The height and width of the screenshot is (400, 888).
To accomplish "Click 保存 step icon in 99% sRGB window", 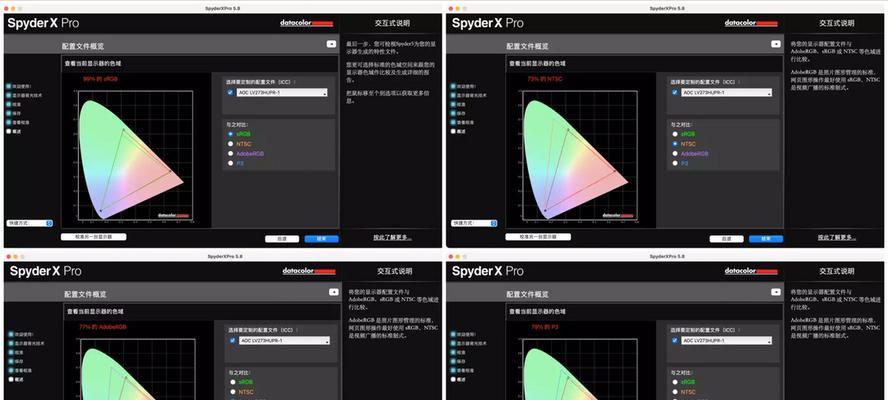I will pyautogui.click(x=8, y=113).
